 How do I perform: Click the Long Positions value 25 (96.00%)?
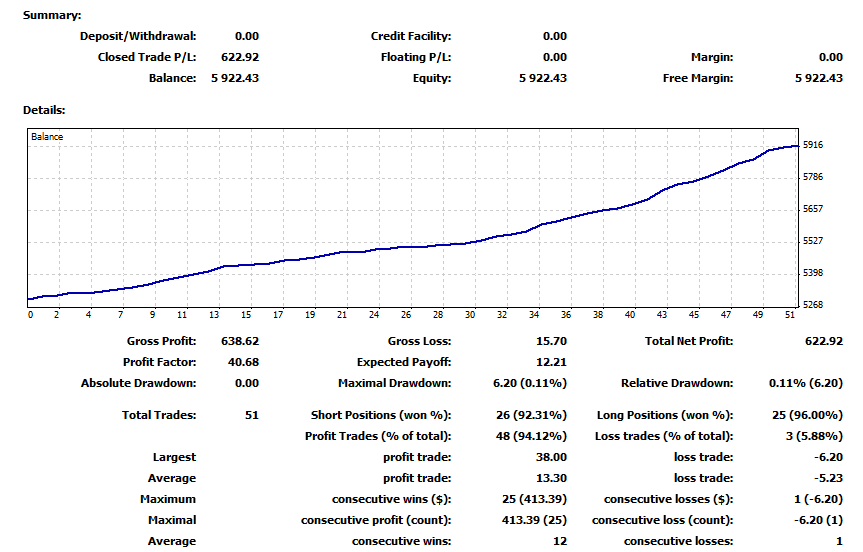click(x=807, y=415)
